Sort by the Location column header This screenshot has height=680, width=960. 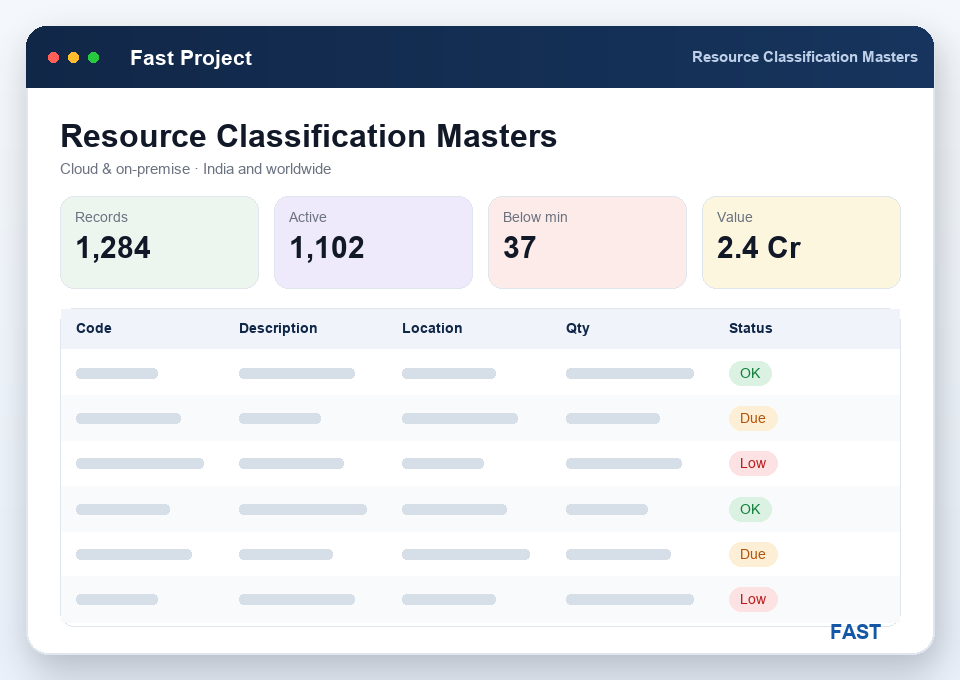click(x=432, y=328)
